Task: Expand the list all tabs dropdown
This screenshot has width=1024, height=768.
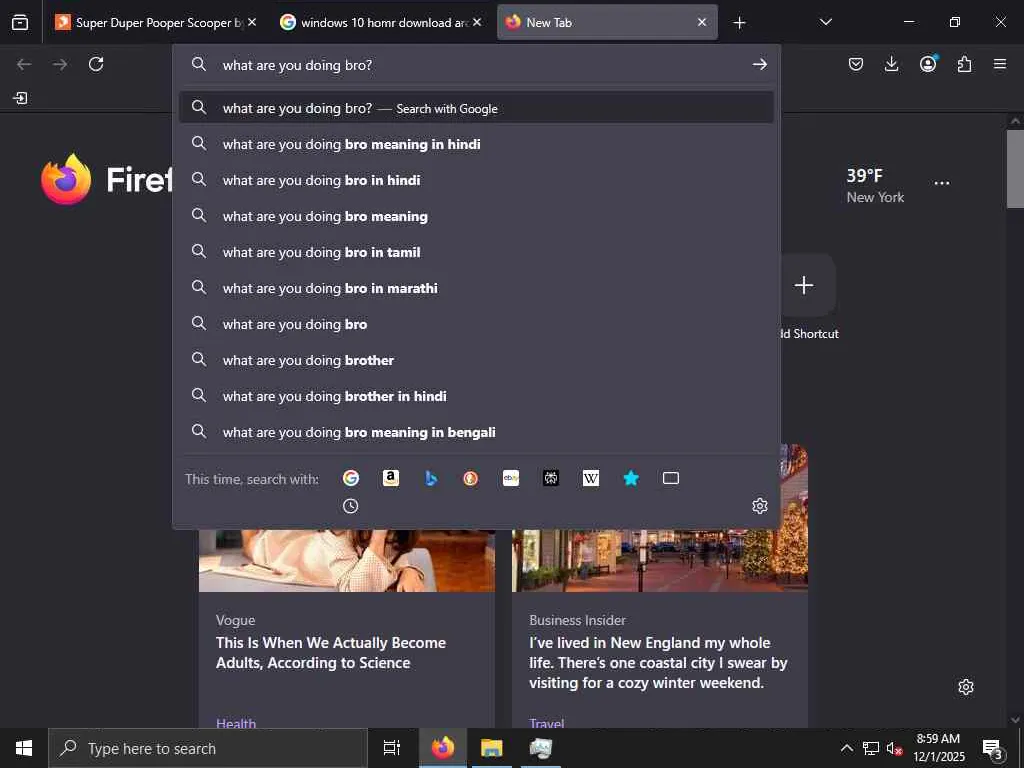Action: (x=825, y=22)
